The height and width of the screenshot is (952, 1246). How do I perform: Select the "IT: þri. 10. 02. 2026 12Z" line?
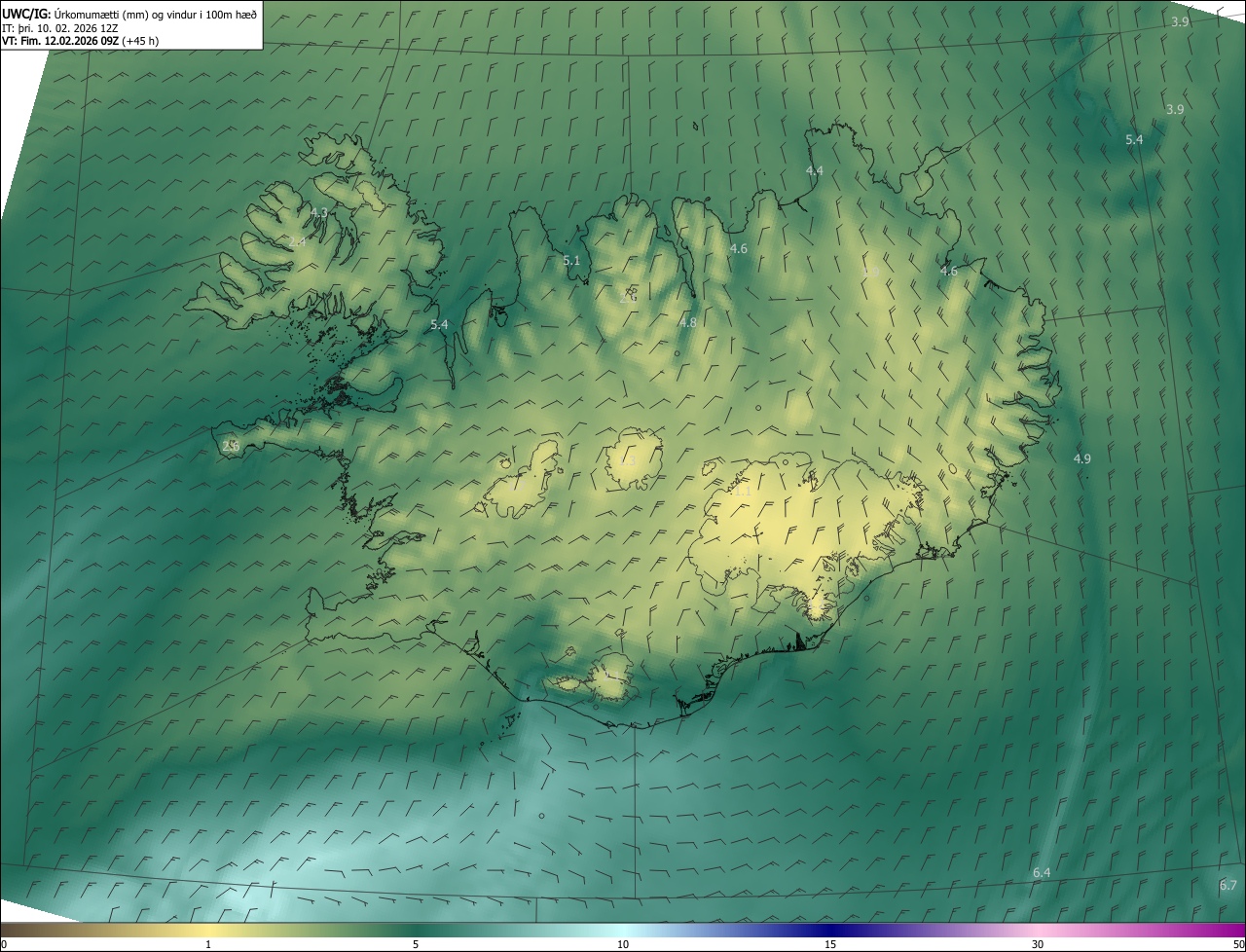point(60,28)
